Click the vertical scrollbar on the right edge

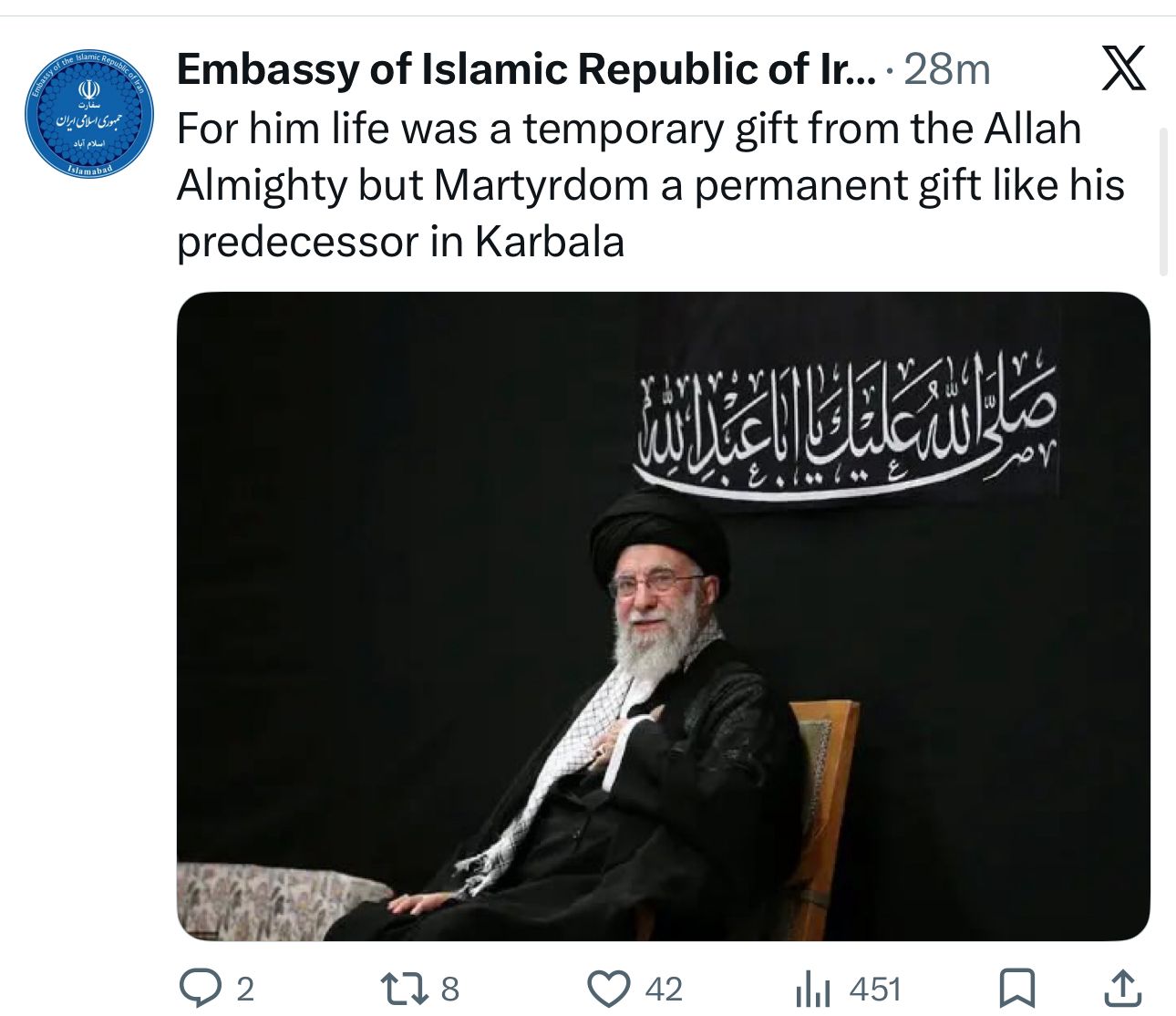pyautogui.click(x=1163, y=201)
